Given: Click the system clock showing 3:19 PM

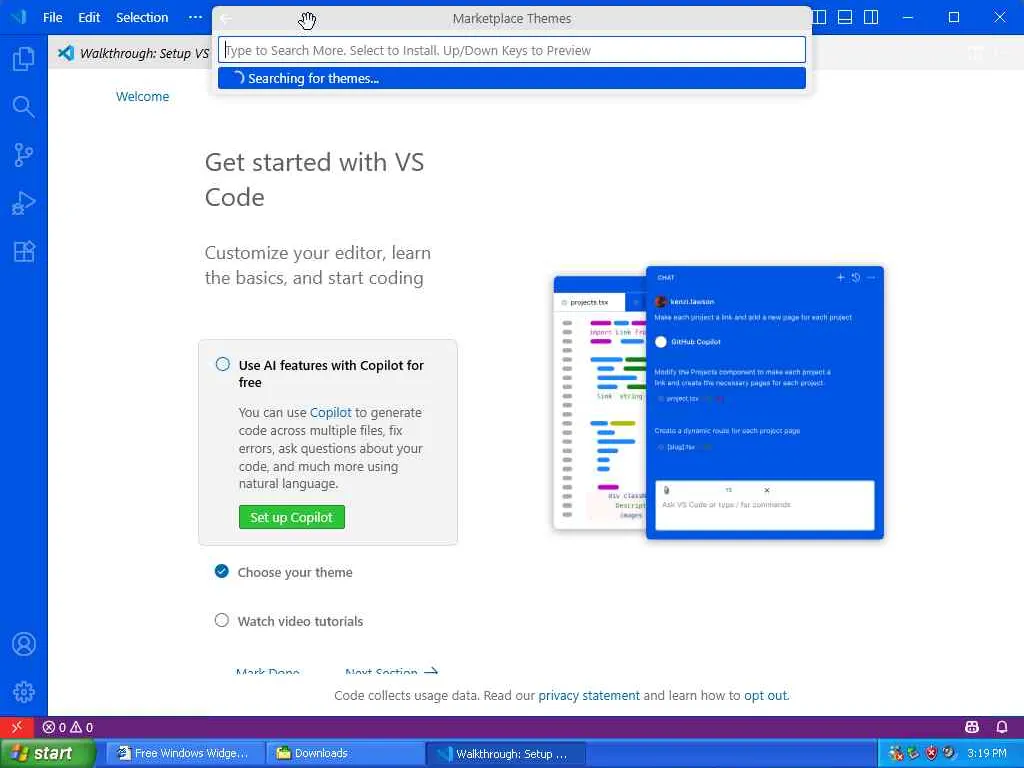Looking at the screenshot, I should 986,753.
